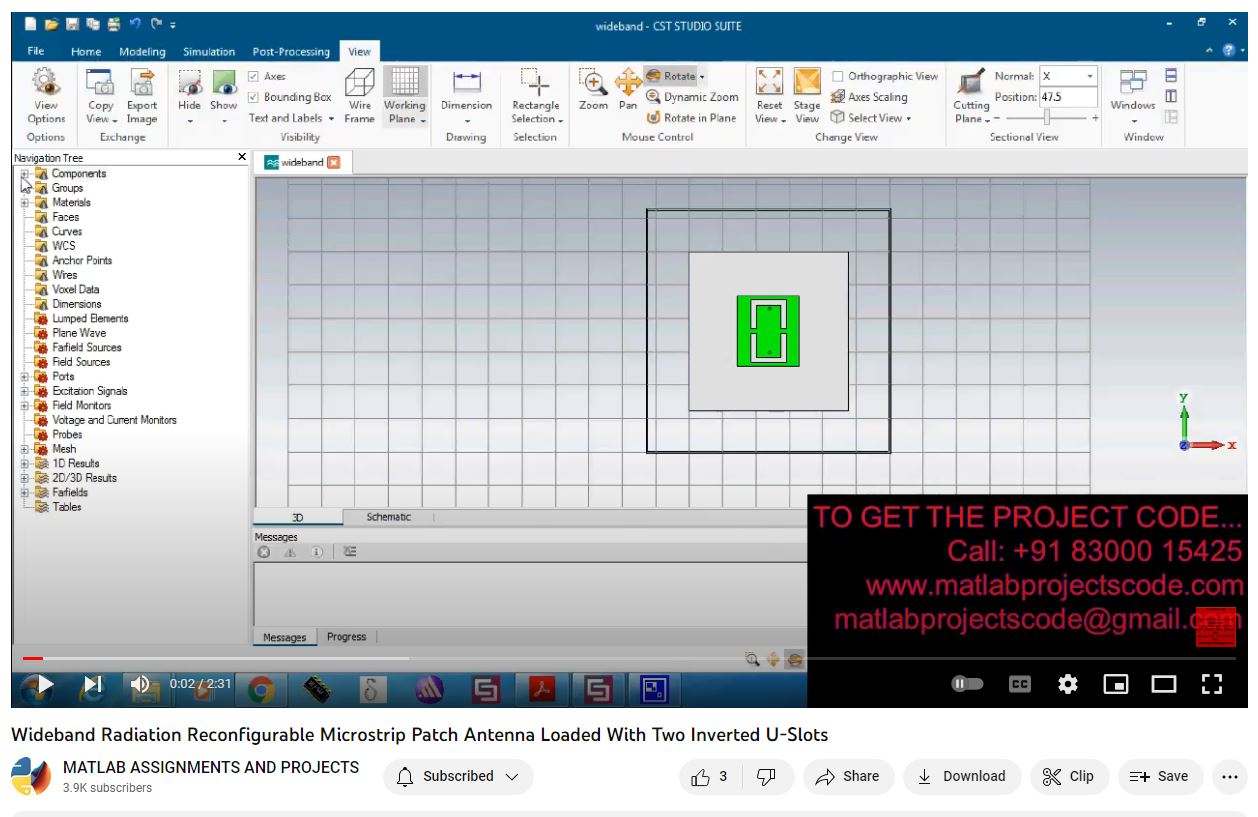Expand the Components tree node
1258x817 pixels.
[25, 174]
